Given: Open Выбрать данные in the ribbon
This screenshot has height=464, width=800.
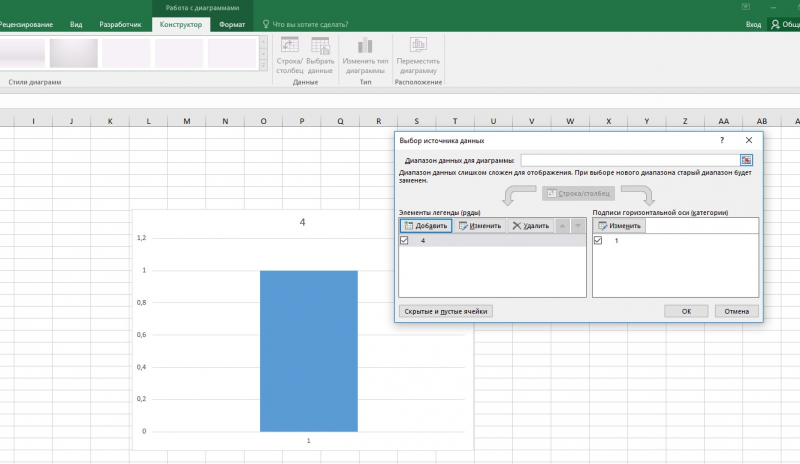Looking at the screenshot, I should click(320, 45).
